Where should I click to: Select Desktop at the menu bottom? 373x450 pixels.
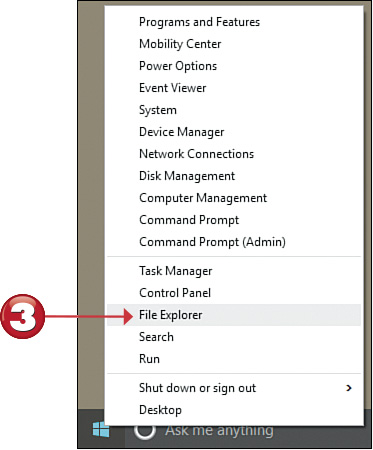pos(233,410)
